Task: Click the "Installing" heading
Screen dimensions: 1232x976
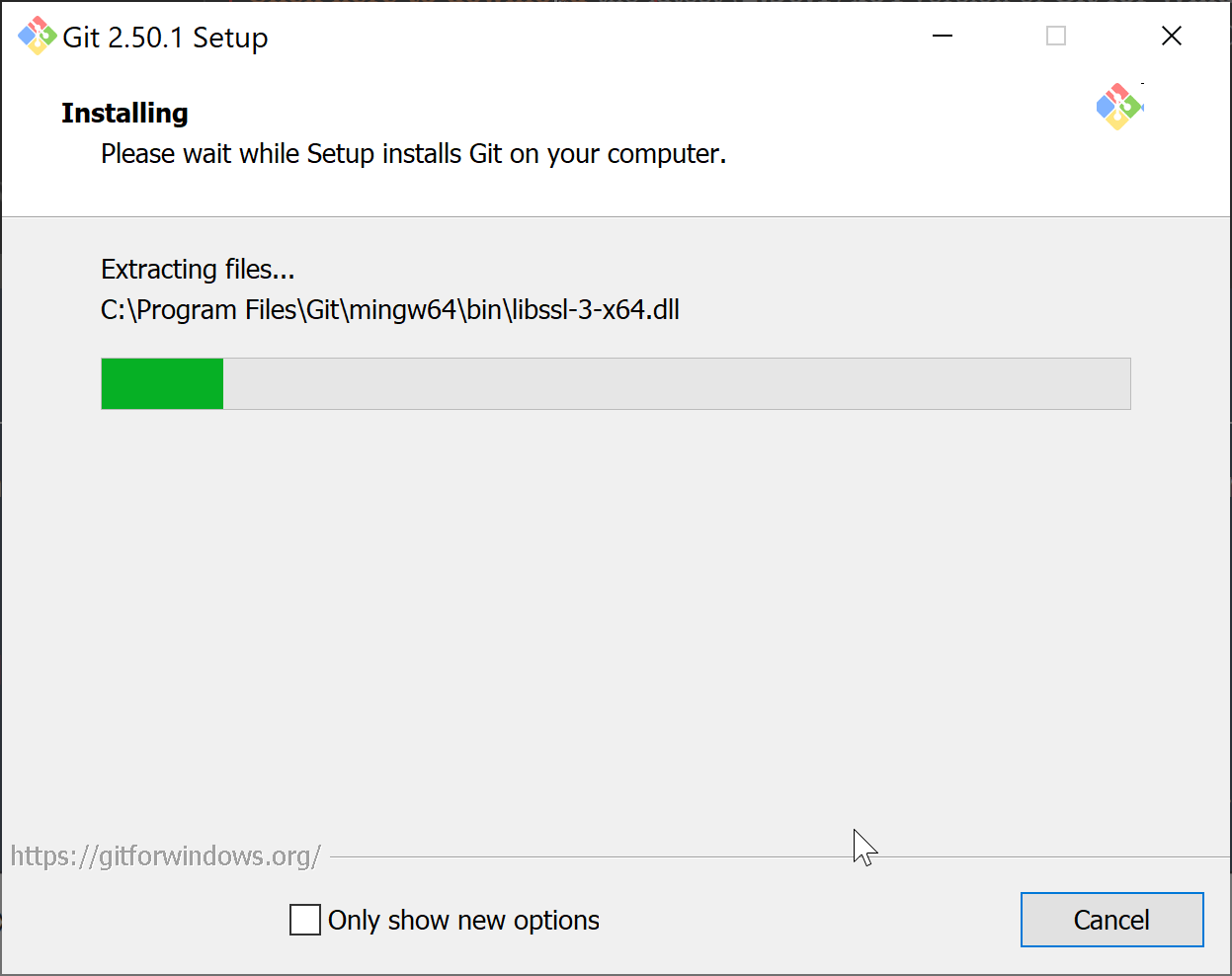Action: [x=124, y=114]
